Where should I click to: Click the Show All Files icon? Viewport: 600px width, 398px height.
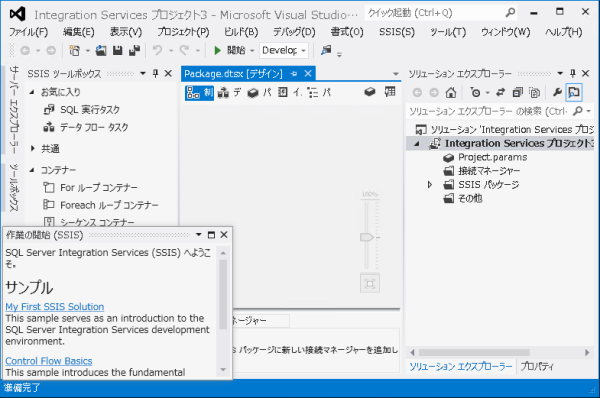pyautogui.click(x=535, y=92)
